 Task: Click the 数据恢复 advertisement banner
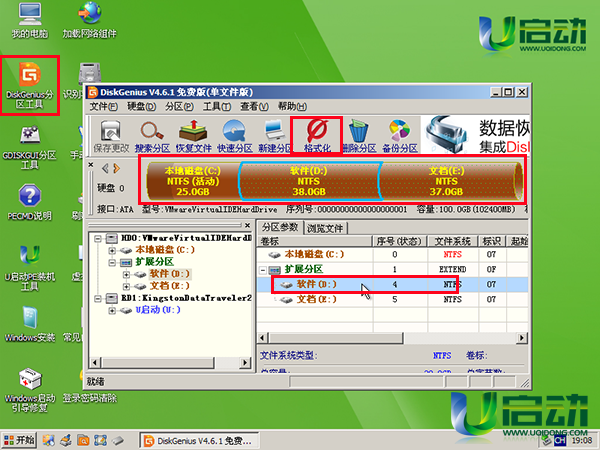click(476, 135)
